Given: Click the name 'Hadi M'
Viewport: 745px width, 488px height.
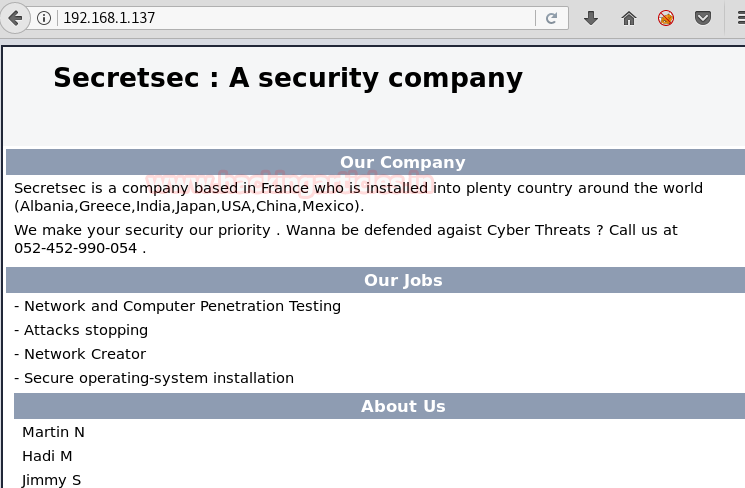Looking at the screenshot, I should [x=47, y=456].
